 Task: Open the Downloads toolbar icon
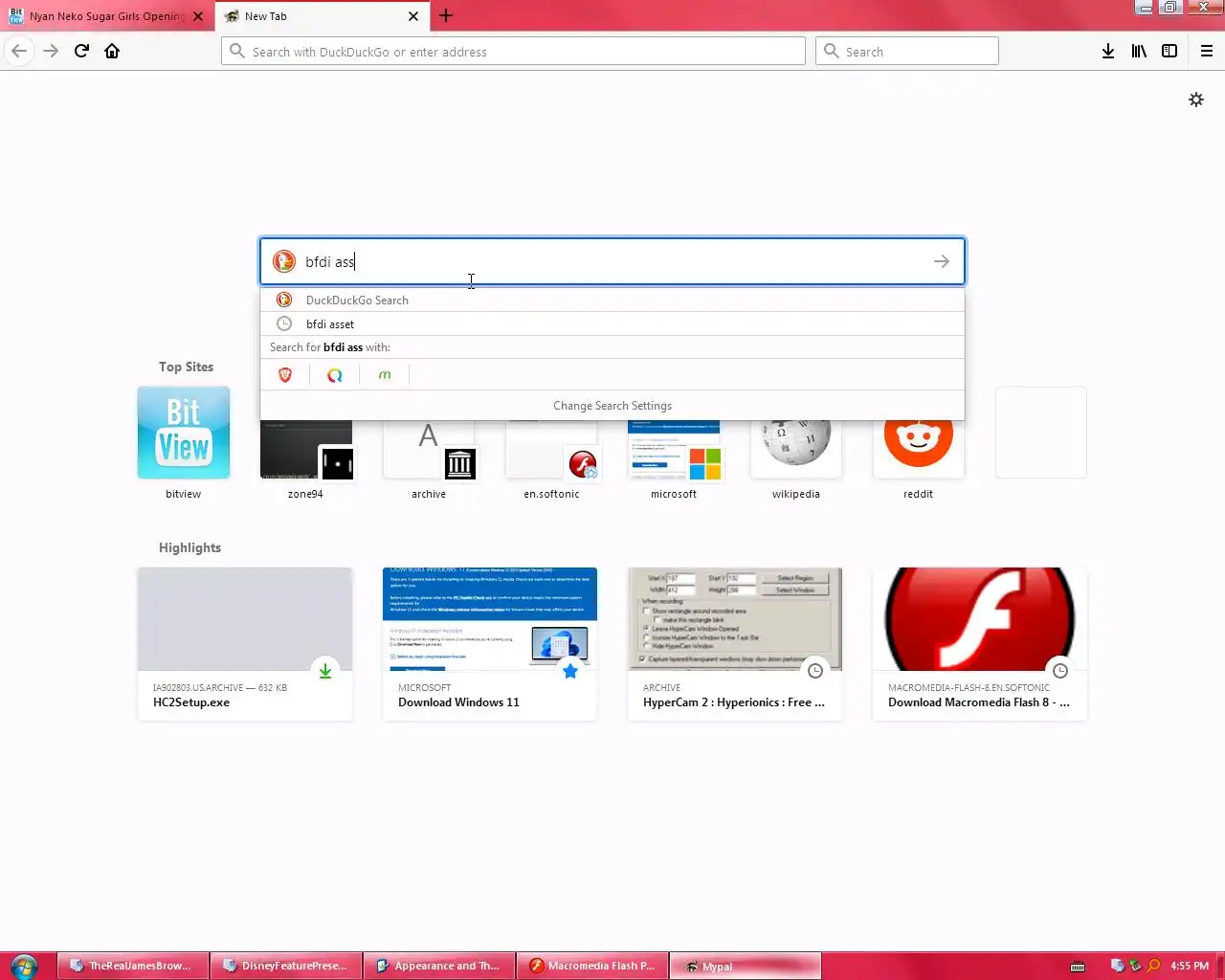point(1107,51)
